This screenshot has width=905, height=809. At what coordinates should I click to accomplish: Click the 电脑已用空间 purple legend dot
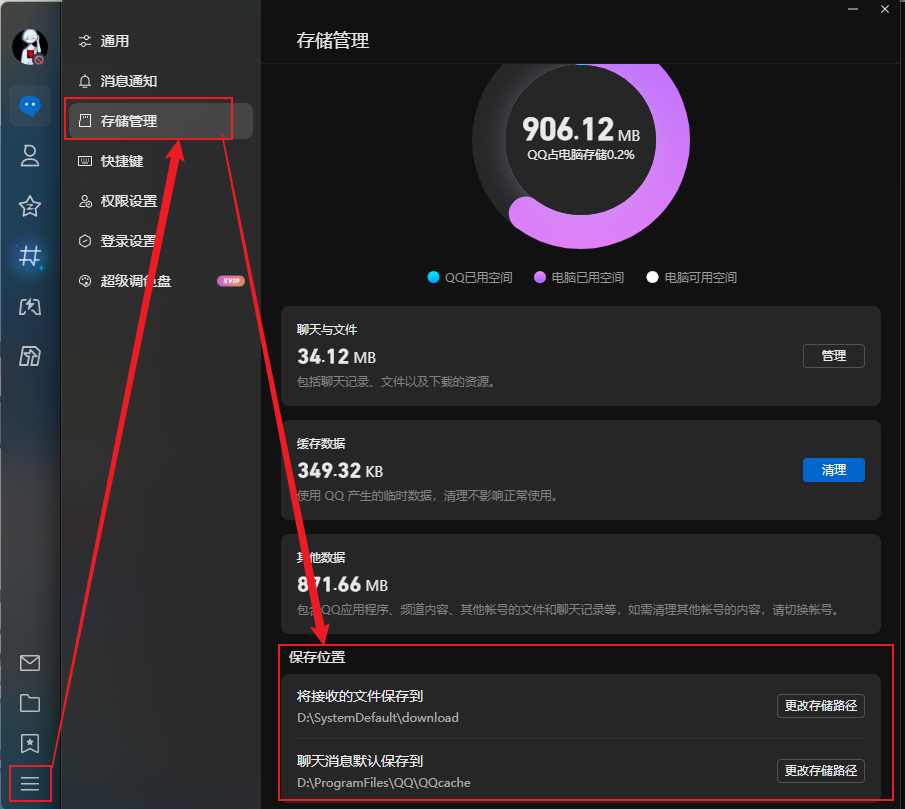[x=540, y=277]
